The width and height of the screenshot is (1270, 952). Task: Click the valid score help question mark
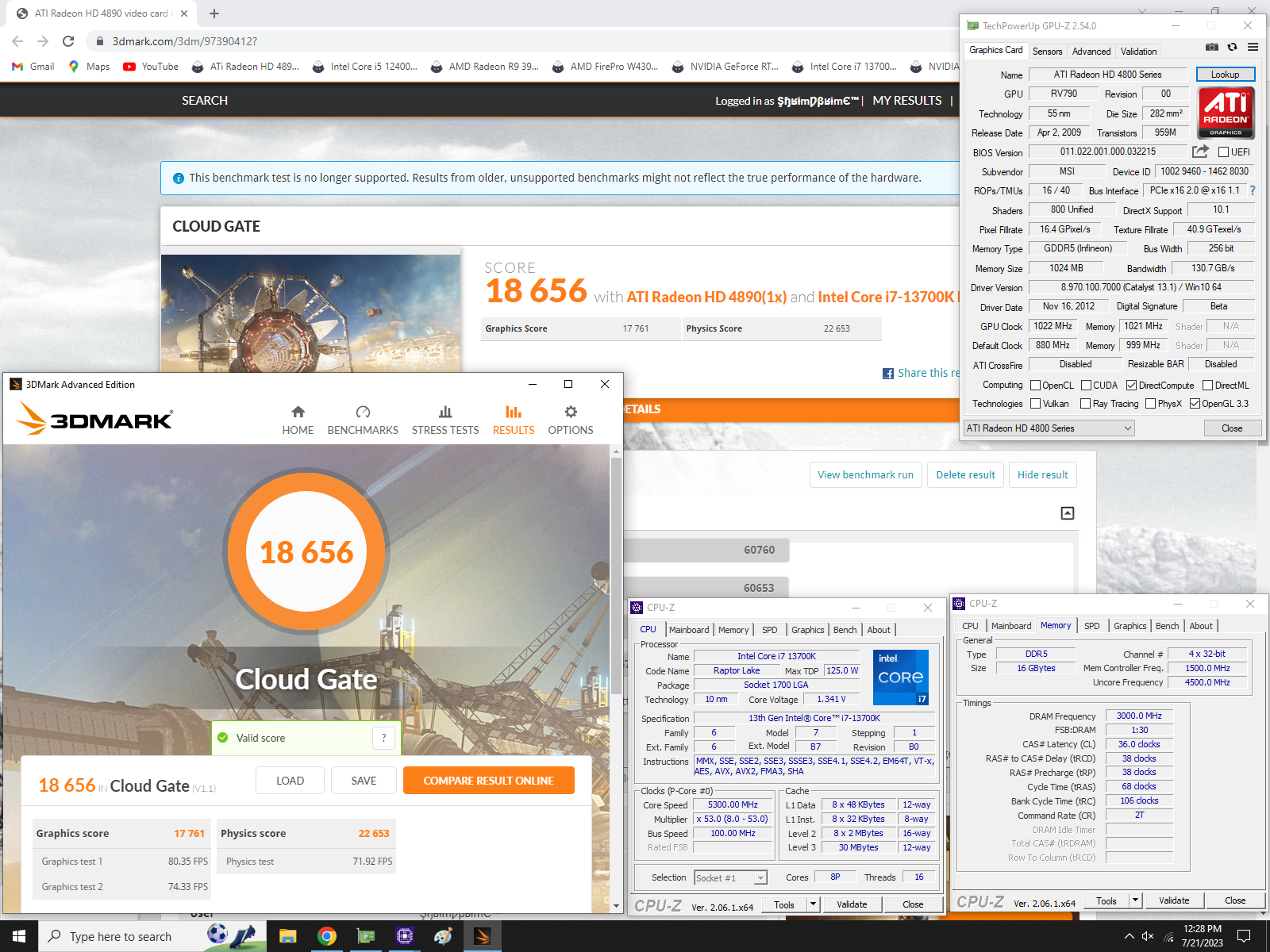pyautogui.click(x=384, y=738)
